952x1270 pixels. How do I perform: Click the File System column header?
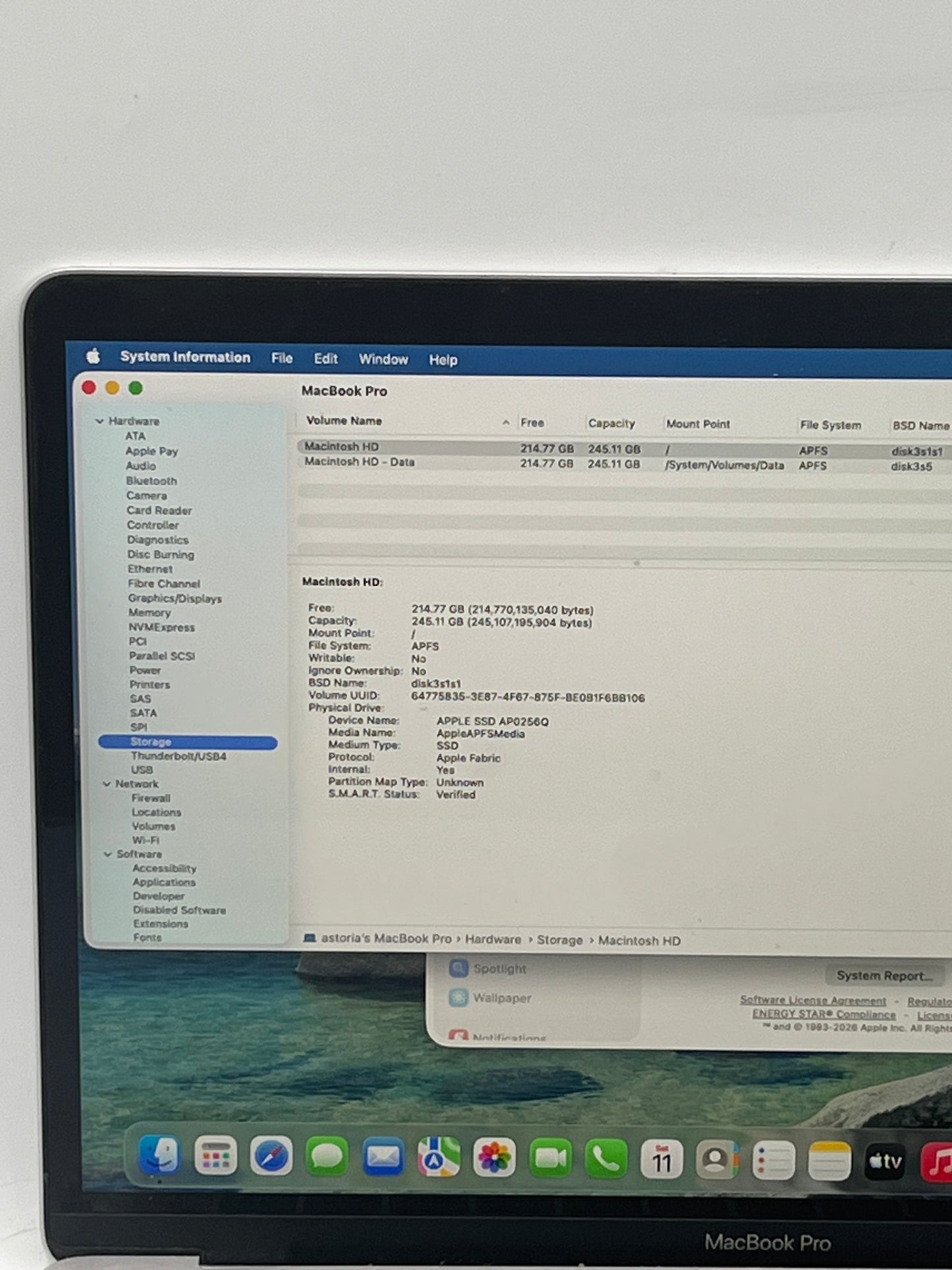point(830,425)
